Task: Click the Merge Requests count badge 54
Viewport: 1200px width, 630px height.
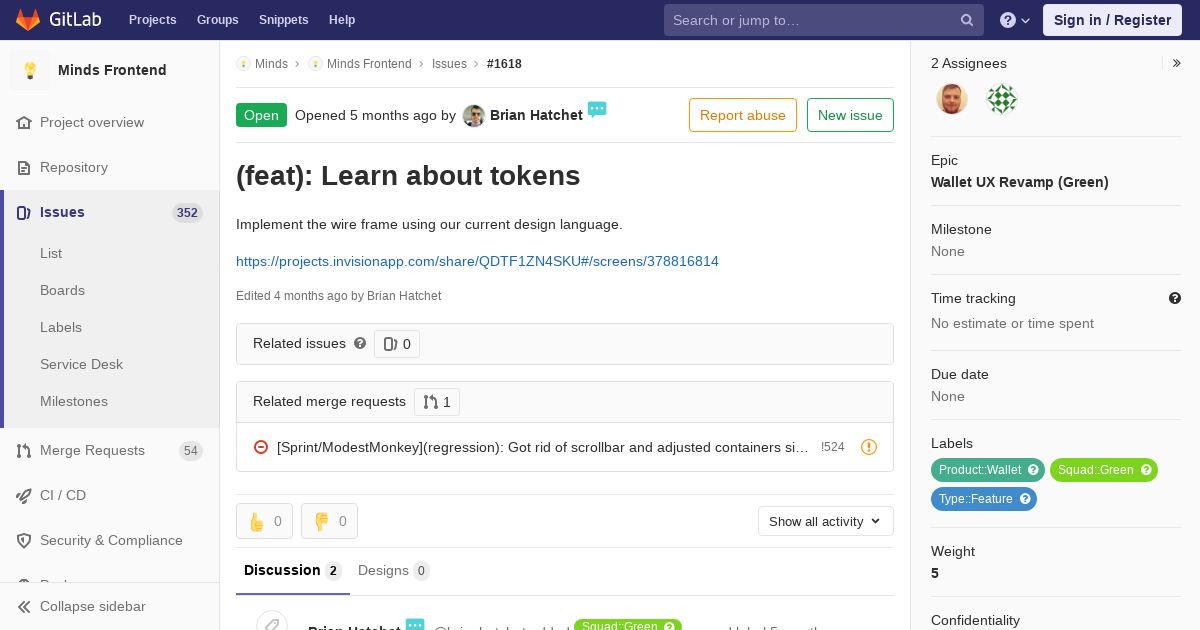Action: (x=190, y=451)
